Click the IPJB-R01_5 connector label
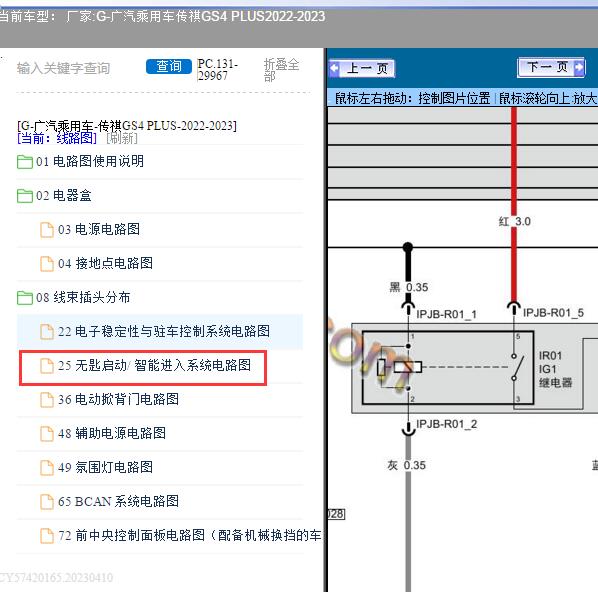The width and height of the screenshot is (598, 592). pos(553,313)
